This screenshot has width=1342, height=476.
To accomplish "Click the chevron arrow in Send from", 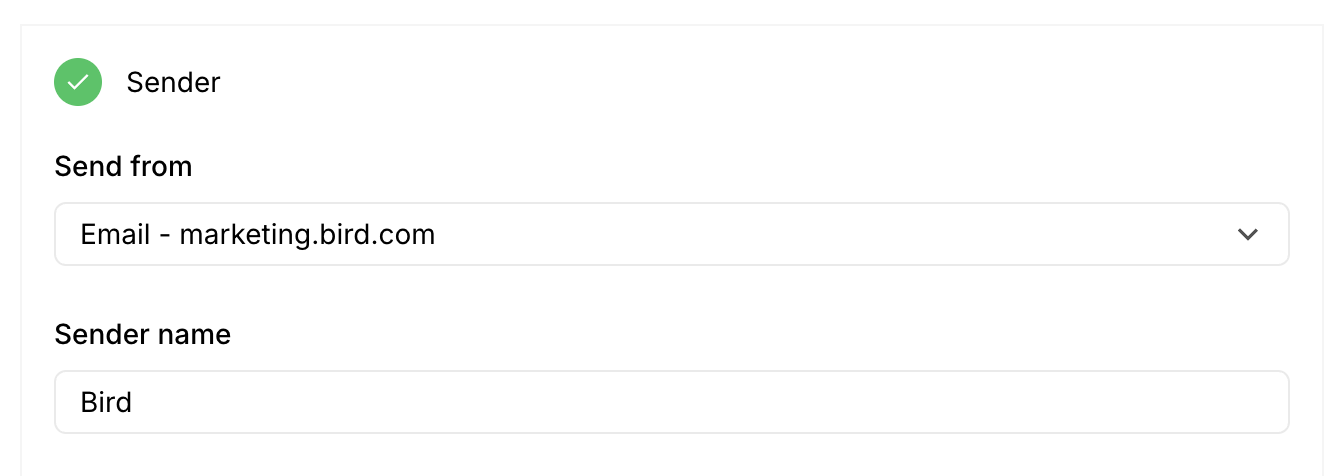I will click(1247, 235).
